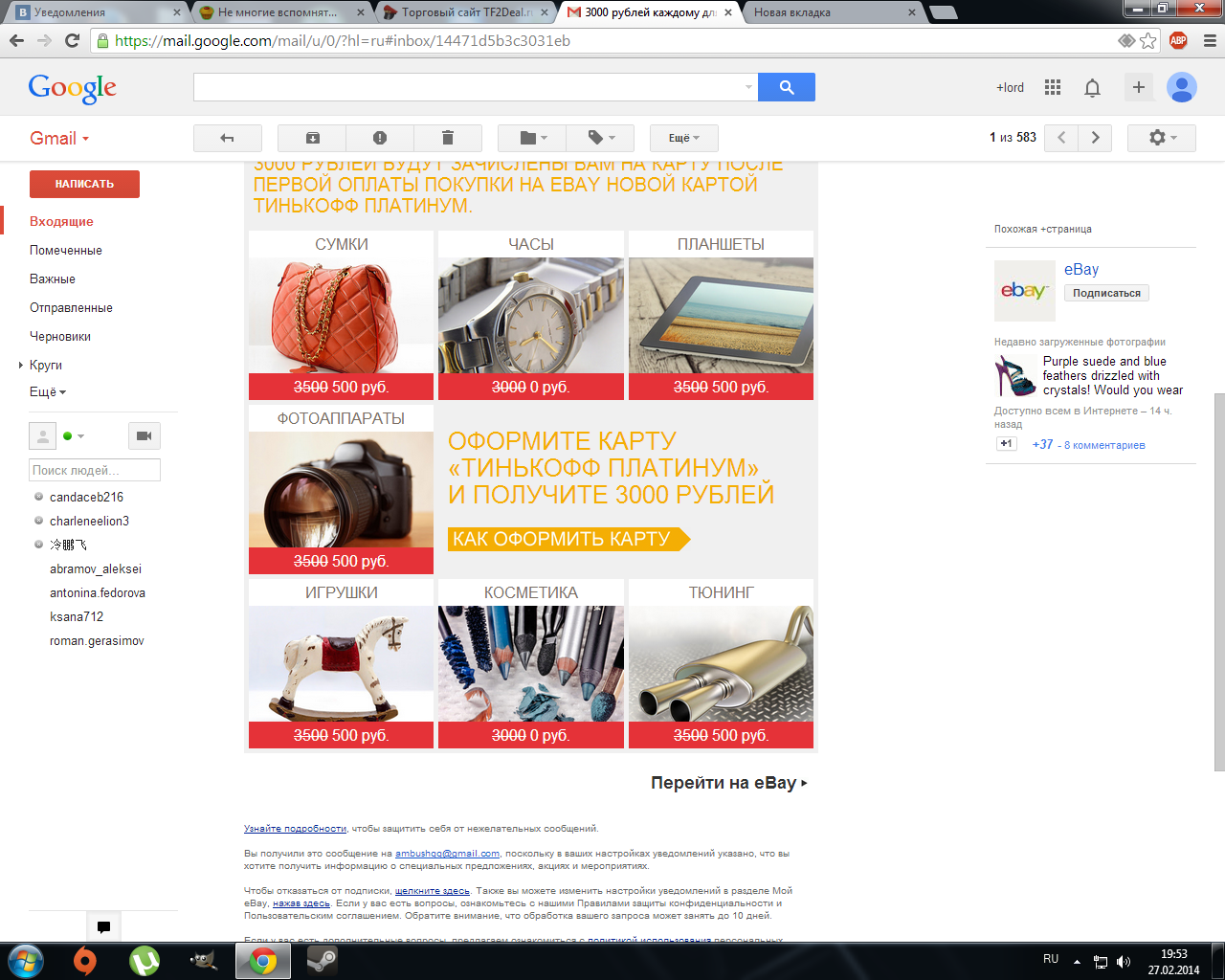Open the Важные folder
Image resolution: width=1225 pixels, height=980 pixels.
click(53, 278)
